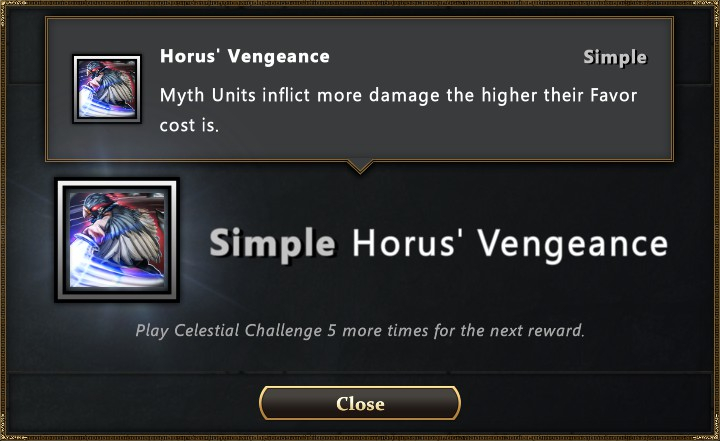Click the words 'next reward' in the italic message
This screenshot has height=441, width=720.
point(537,330)
